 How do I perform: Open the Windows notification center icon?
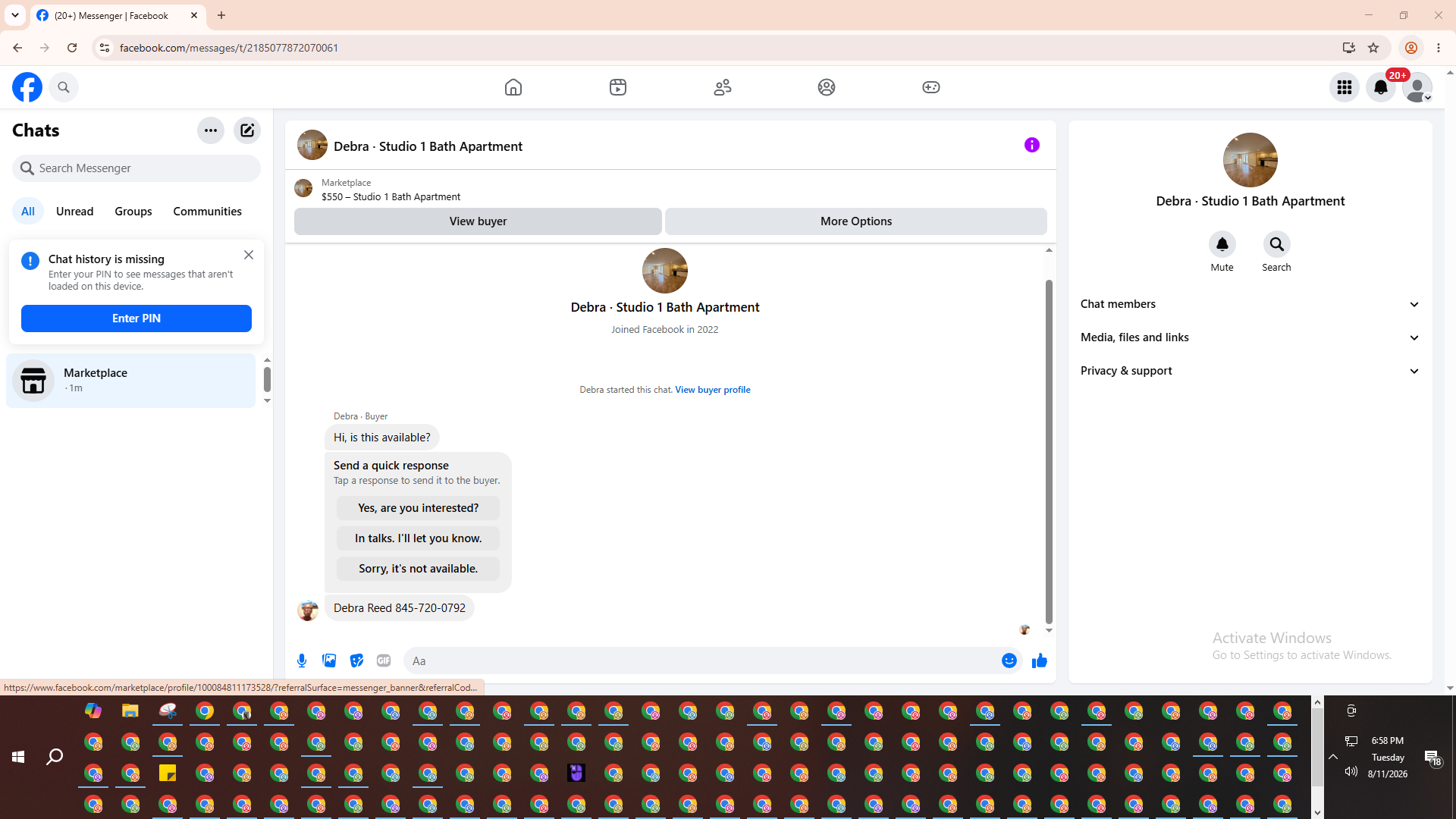1432,758
